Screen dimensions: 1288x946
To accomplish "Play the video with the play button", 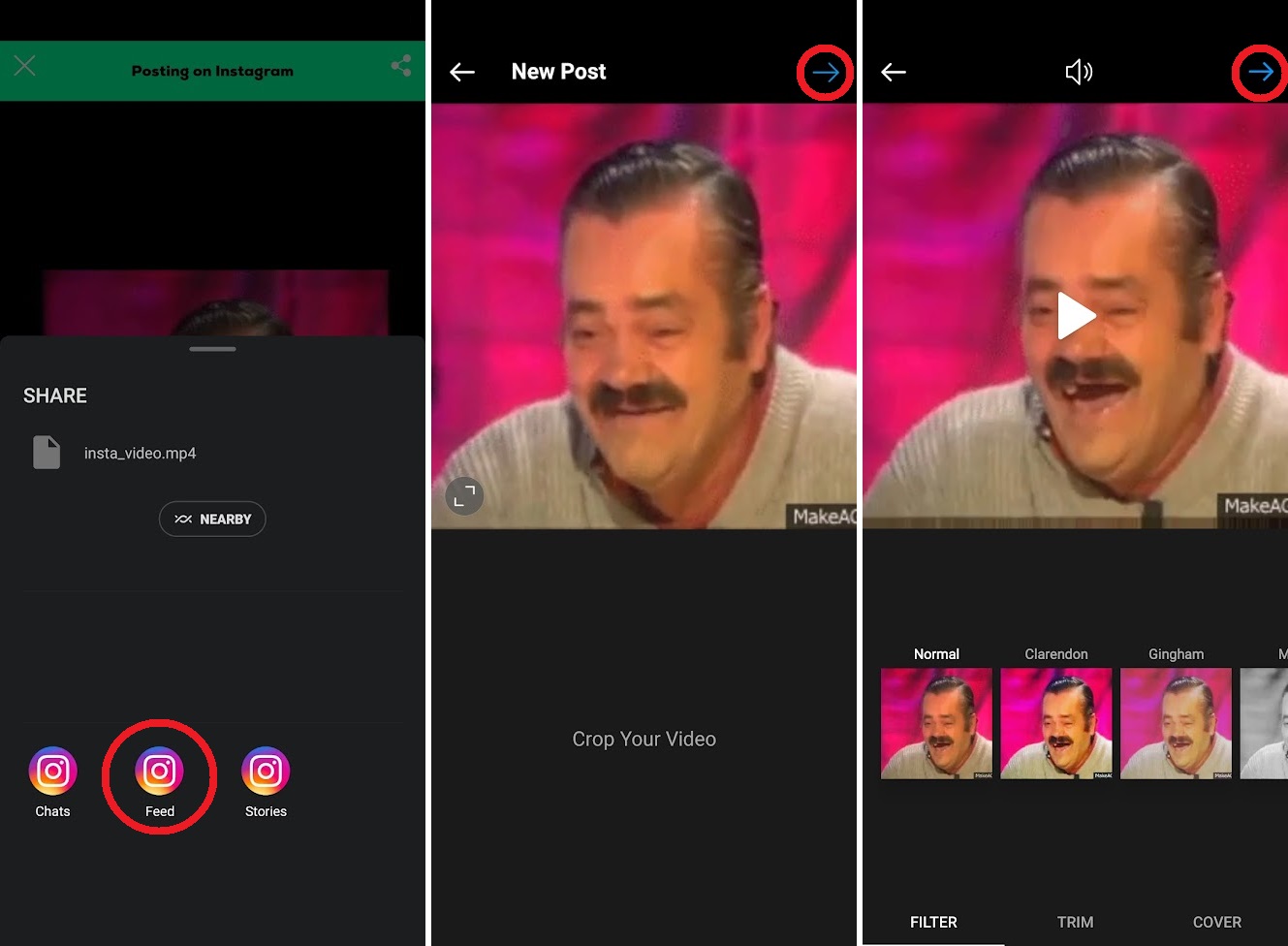I will (1076, 315).
